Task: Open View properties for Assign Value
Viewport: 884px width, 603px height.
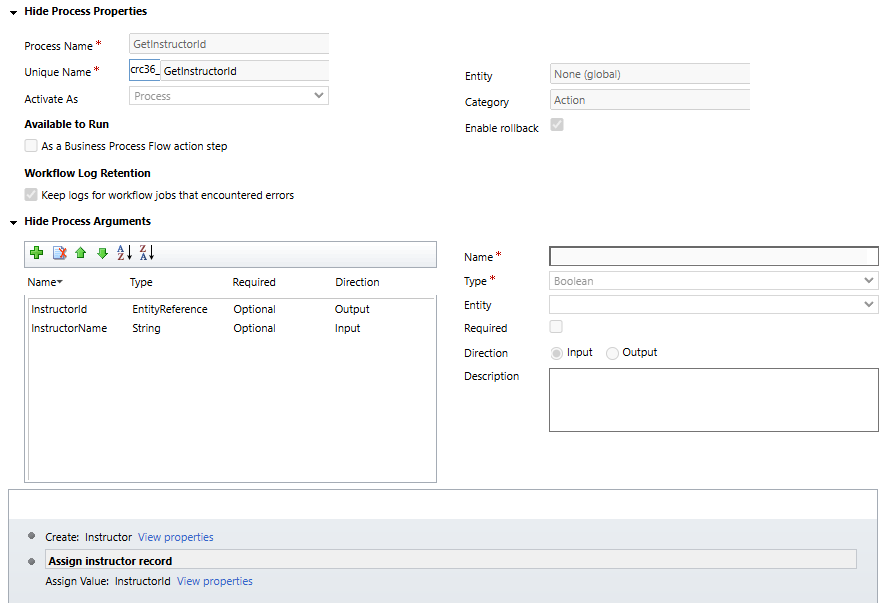Action: (x=214, y=581)
